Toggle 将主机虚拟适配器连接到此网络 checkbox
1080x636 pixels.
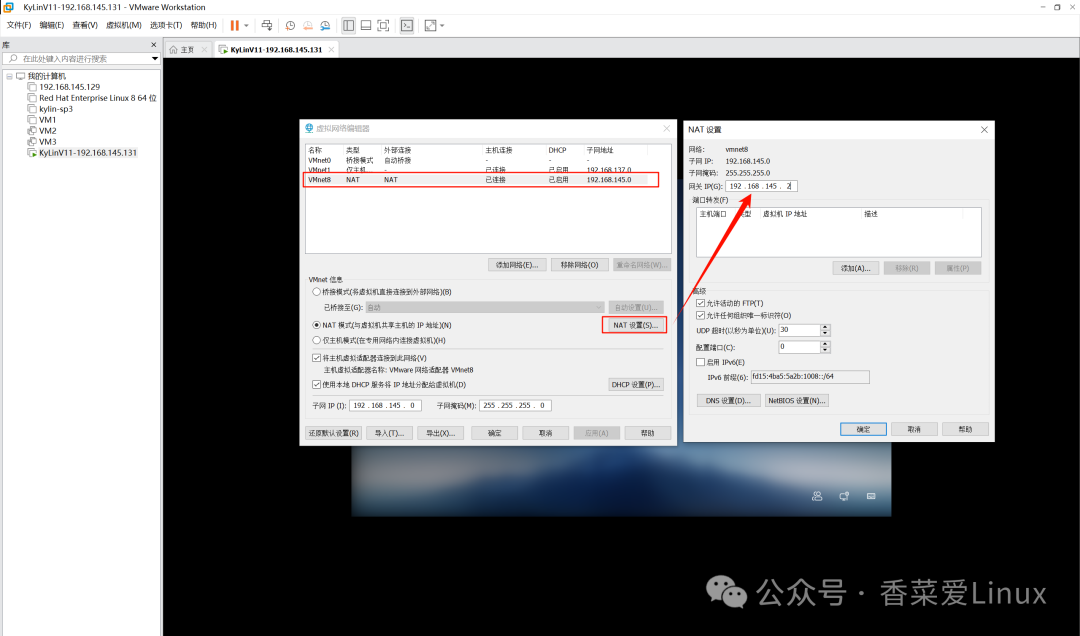317,358
